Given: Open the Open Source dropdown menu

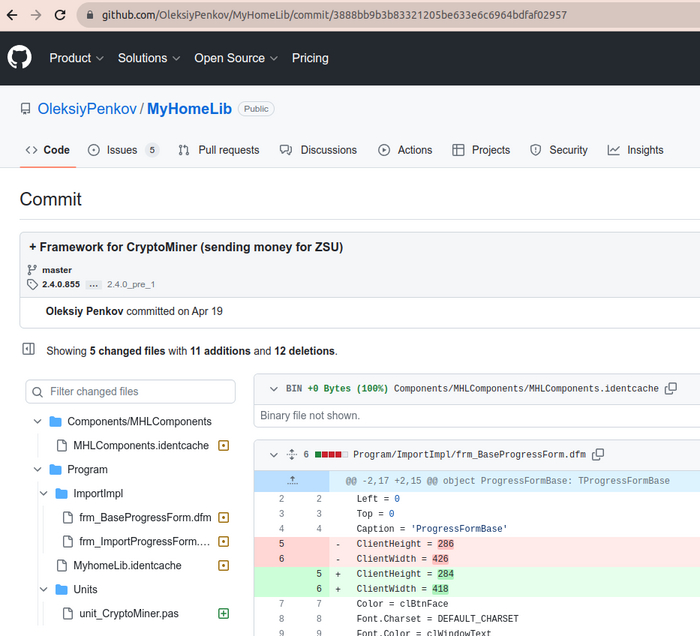Looking at the screenshot, I should 236,58.
